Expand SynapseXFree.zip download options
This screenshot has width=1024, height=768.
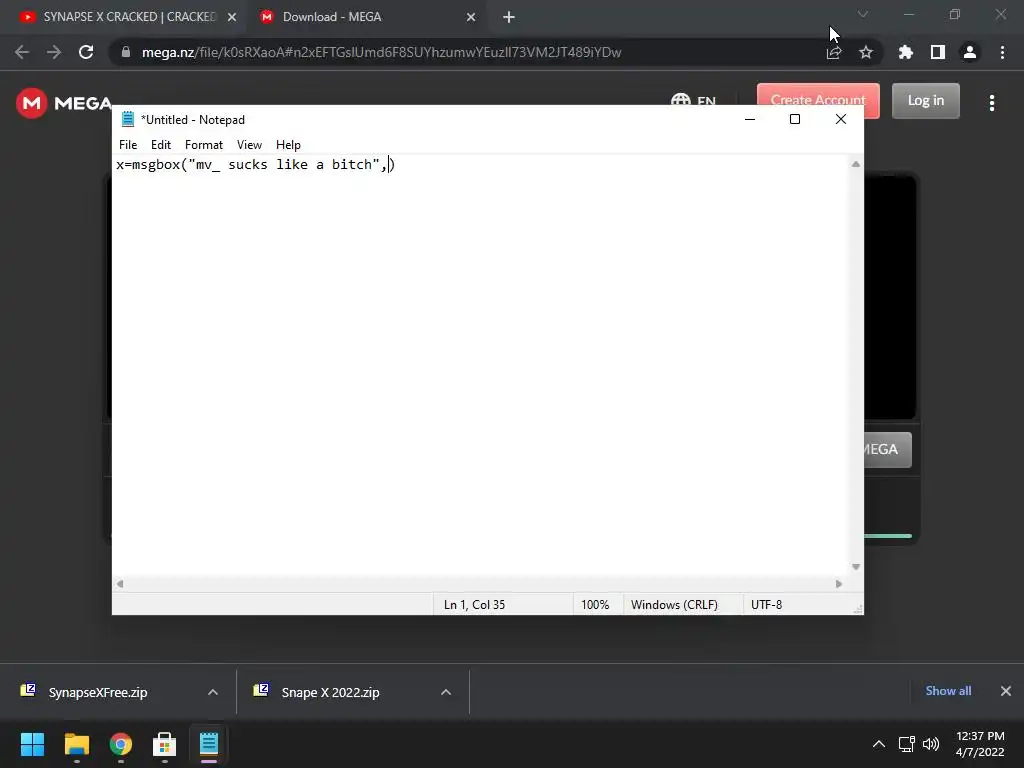coord(213,692)
